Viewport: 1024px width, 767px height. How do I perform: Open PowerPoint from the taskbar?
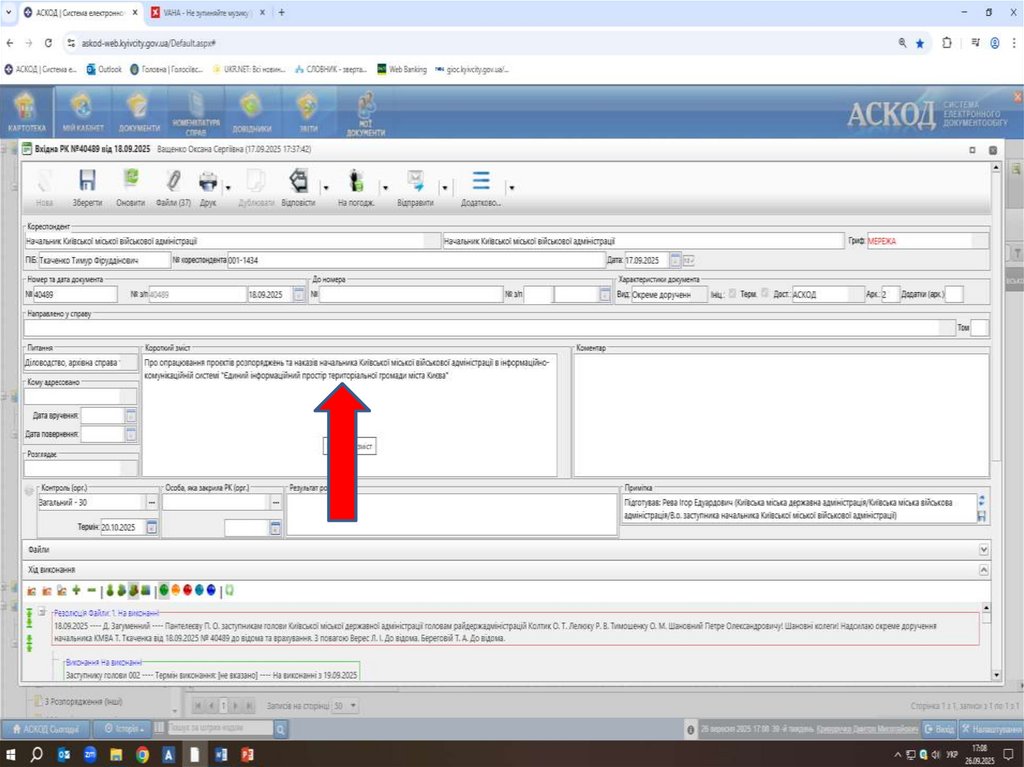[x=247, y=755]
